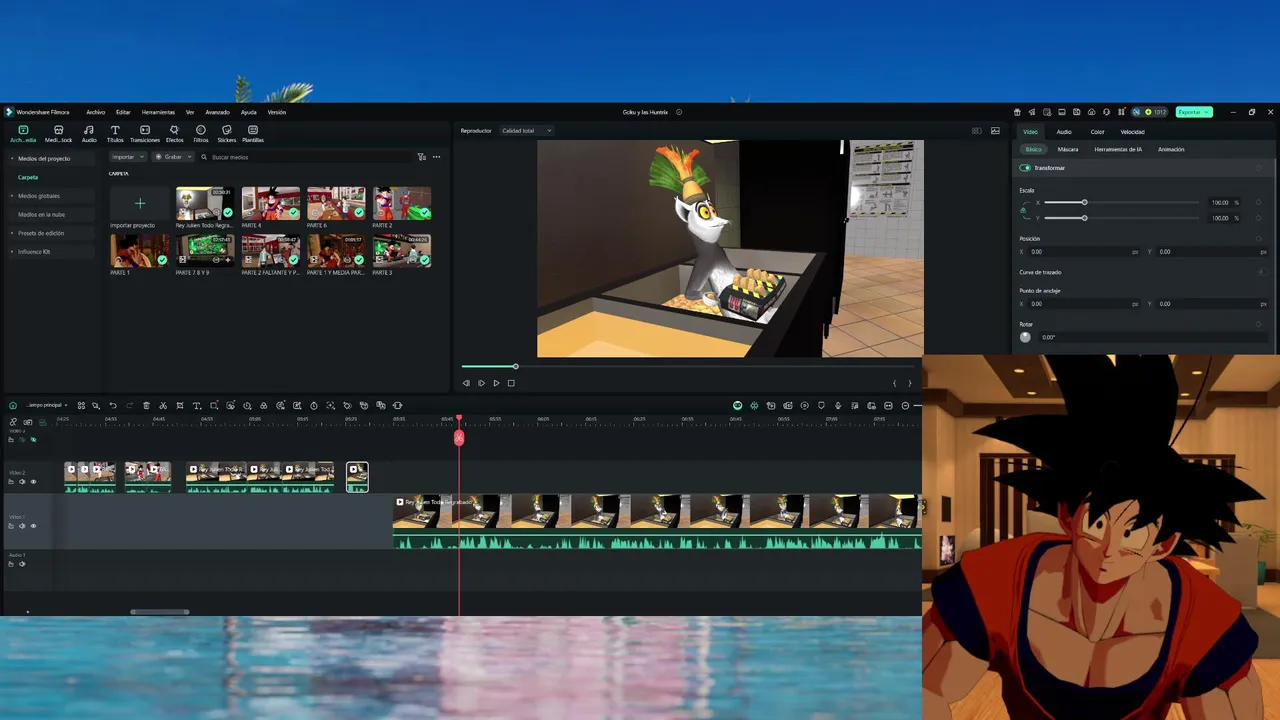Adjust the Escala Y slider handle
The image size is (1280, 720).
click(1084, 217)
